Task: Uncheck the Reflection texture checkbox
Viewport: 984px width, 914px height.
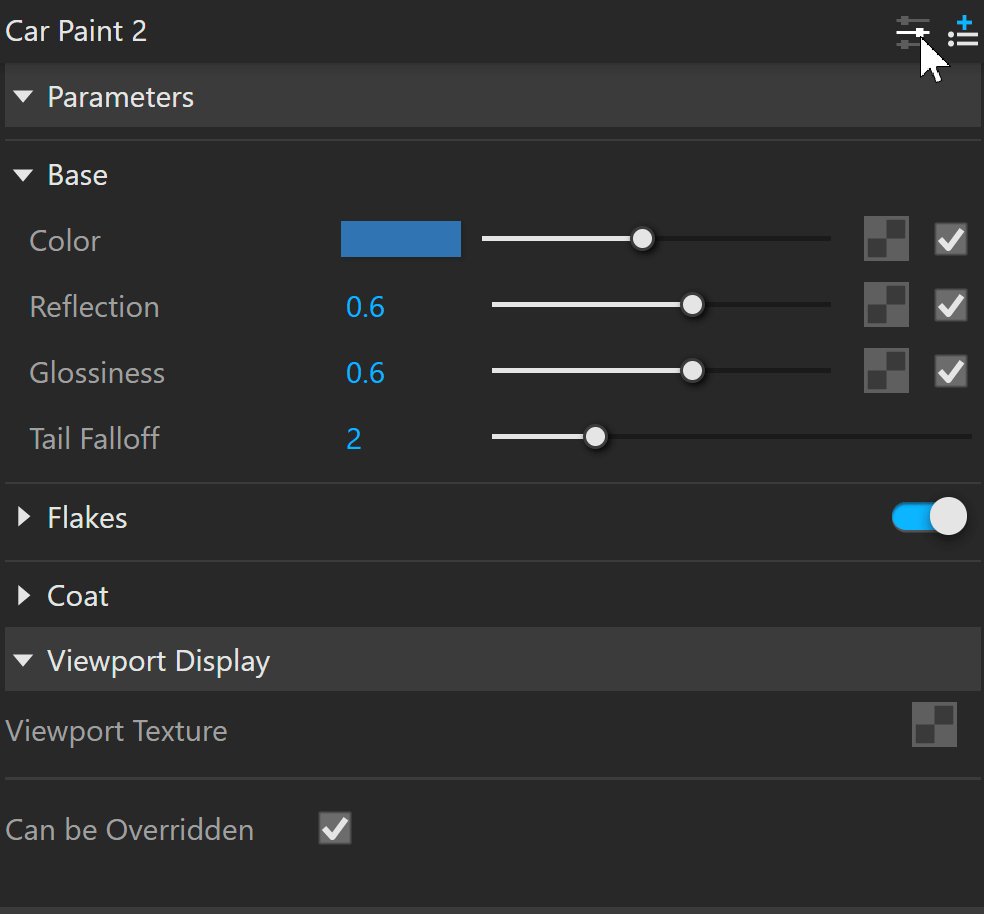Action: (x=951, y=304)
